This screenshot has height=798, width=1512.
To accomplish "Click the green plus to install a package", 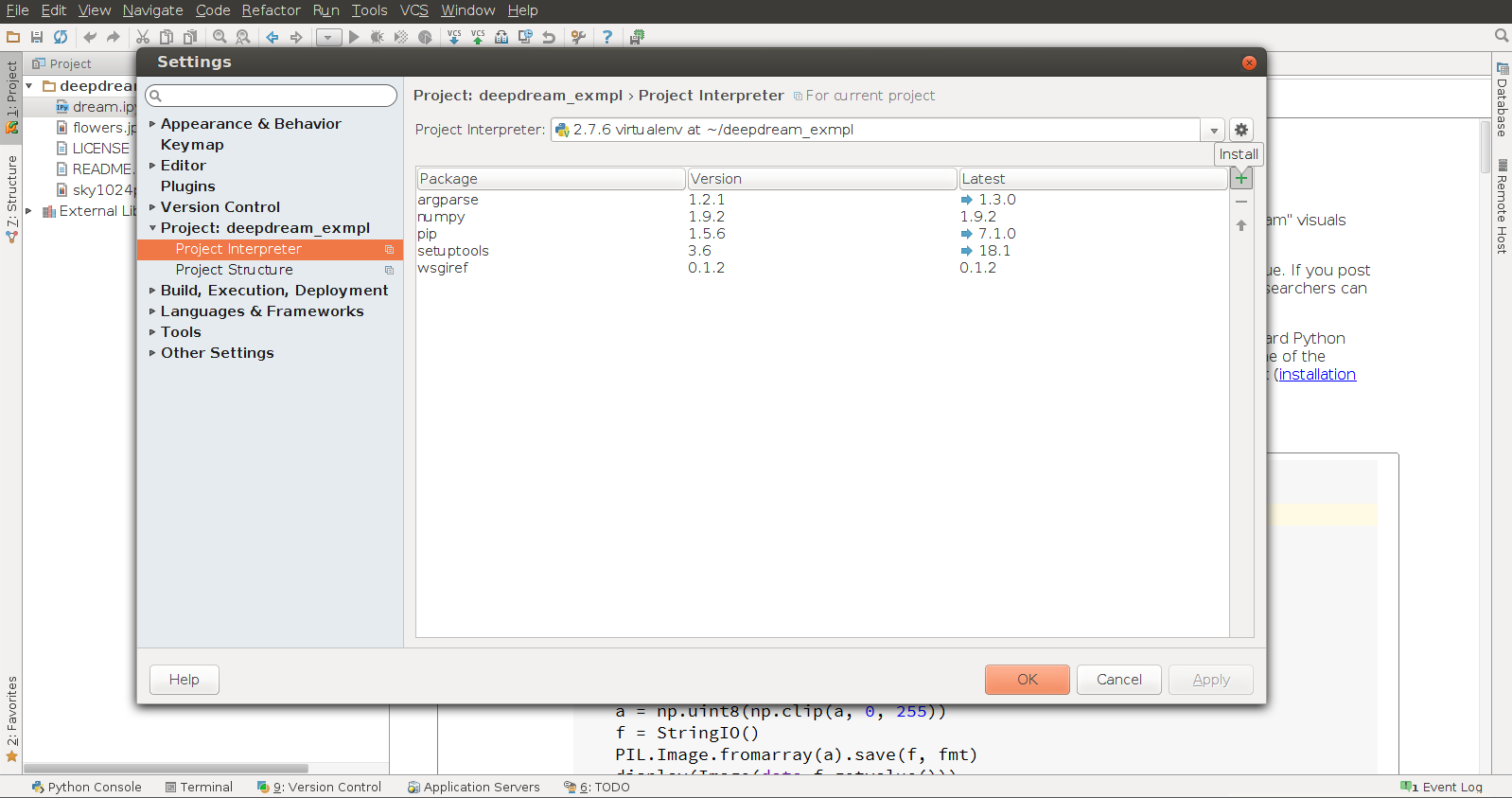I will (1241, 178).
